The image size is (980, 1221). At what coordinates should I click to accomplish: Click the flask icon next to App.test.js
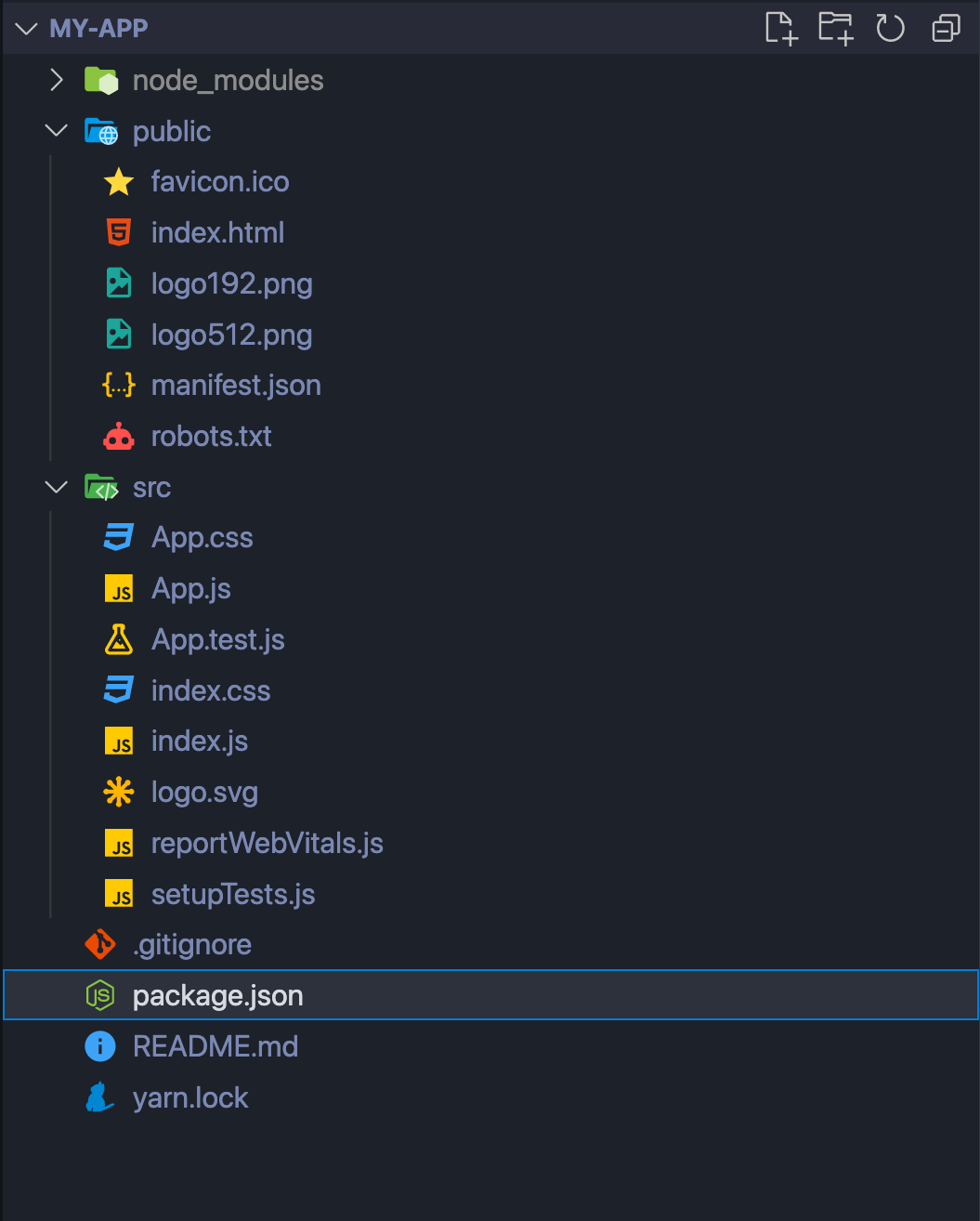pos(118,639)
